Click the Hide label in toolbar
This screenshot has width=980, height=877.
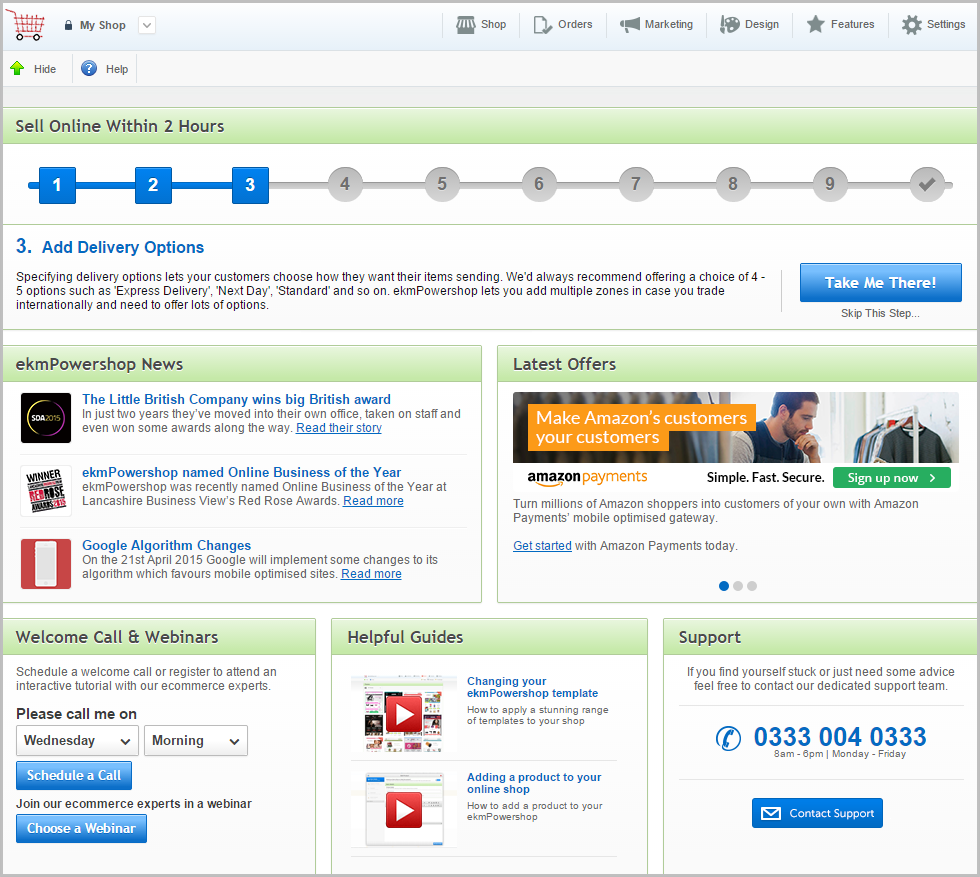click(x=45, y=69)
